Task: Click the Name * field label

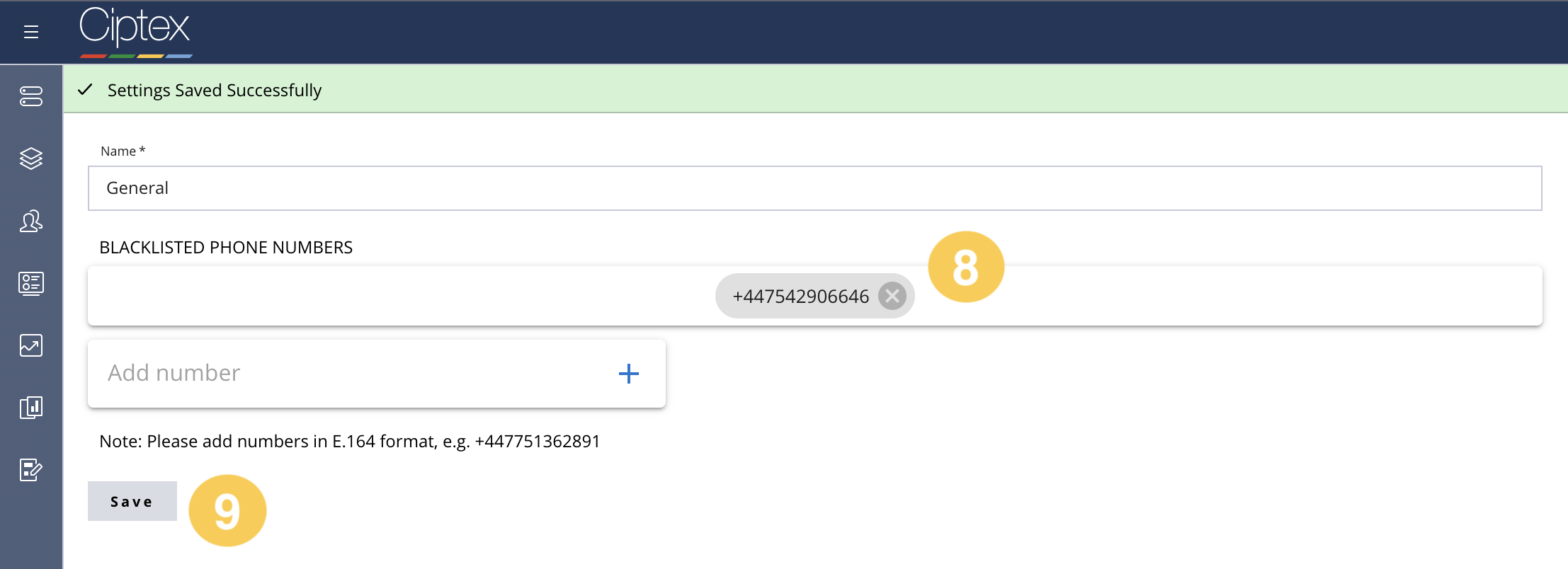Action: pyautogui.click(x=123, y=151)
